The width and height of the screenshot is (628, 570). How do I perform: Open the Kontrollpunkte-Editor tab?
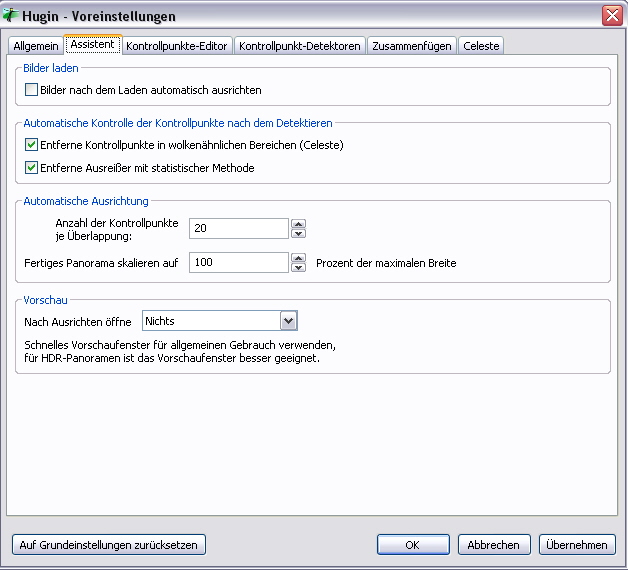click(177, 46)
